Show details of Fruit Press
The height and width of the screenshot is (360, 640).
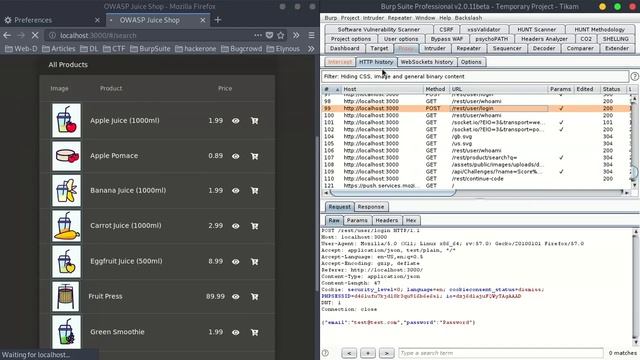click(236, 297)
